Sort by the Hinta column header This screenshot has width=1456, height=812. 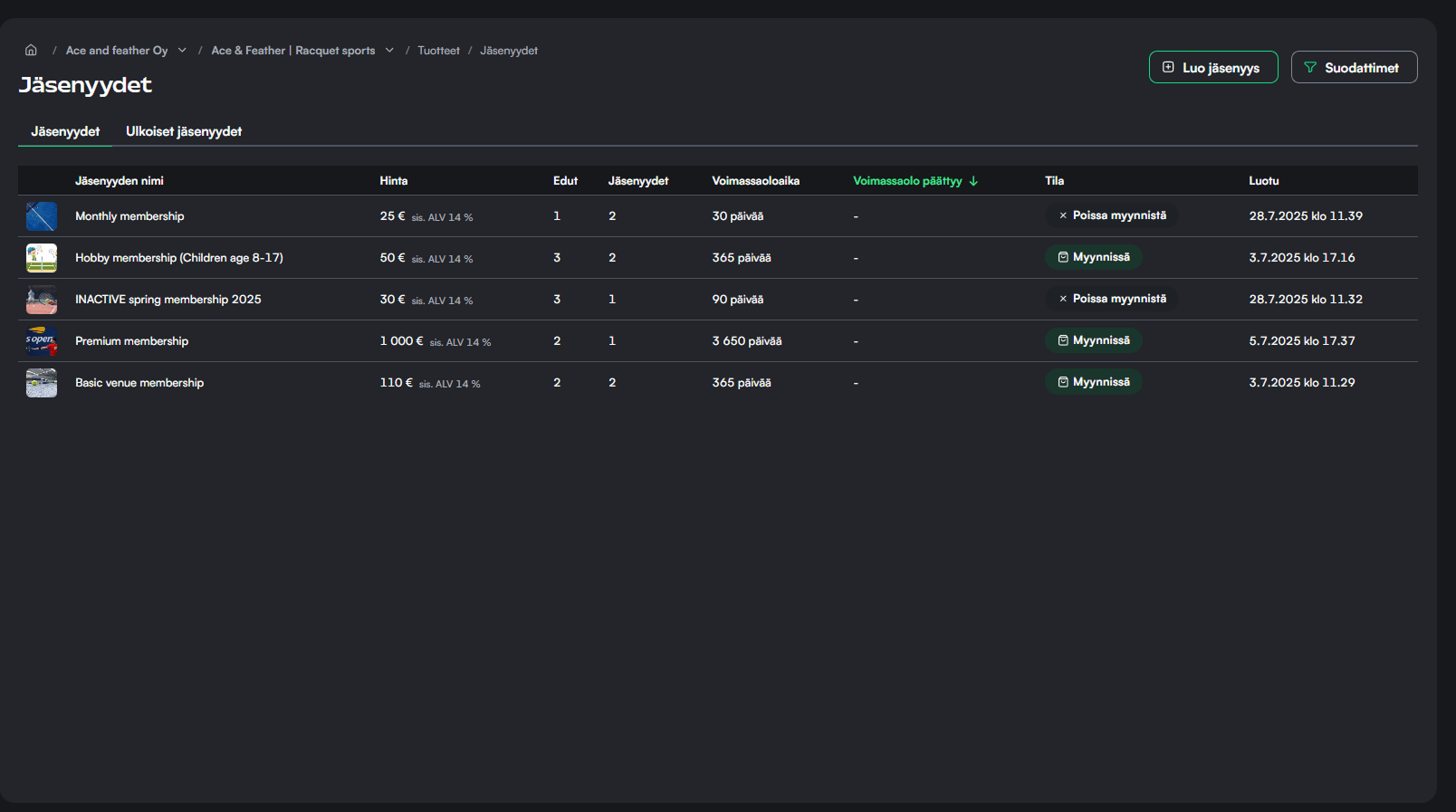[x=394, y=181]
